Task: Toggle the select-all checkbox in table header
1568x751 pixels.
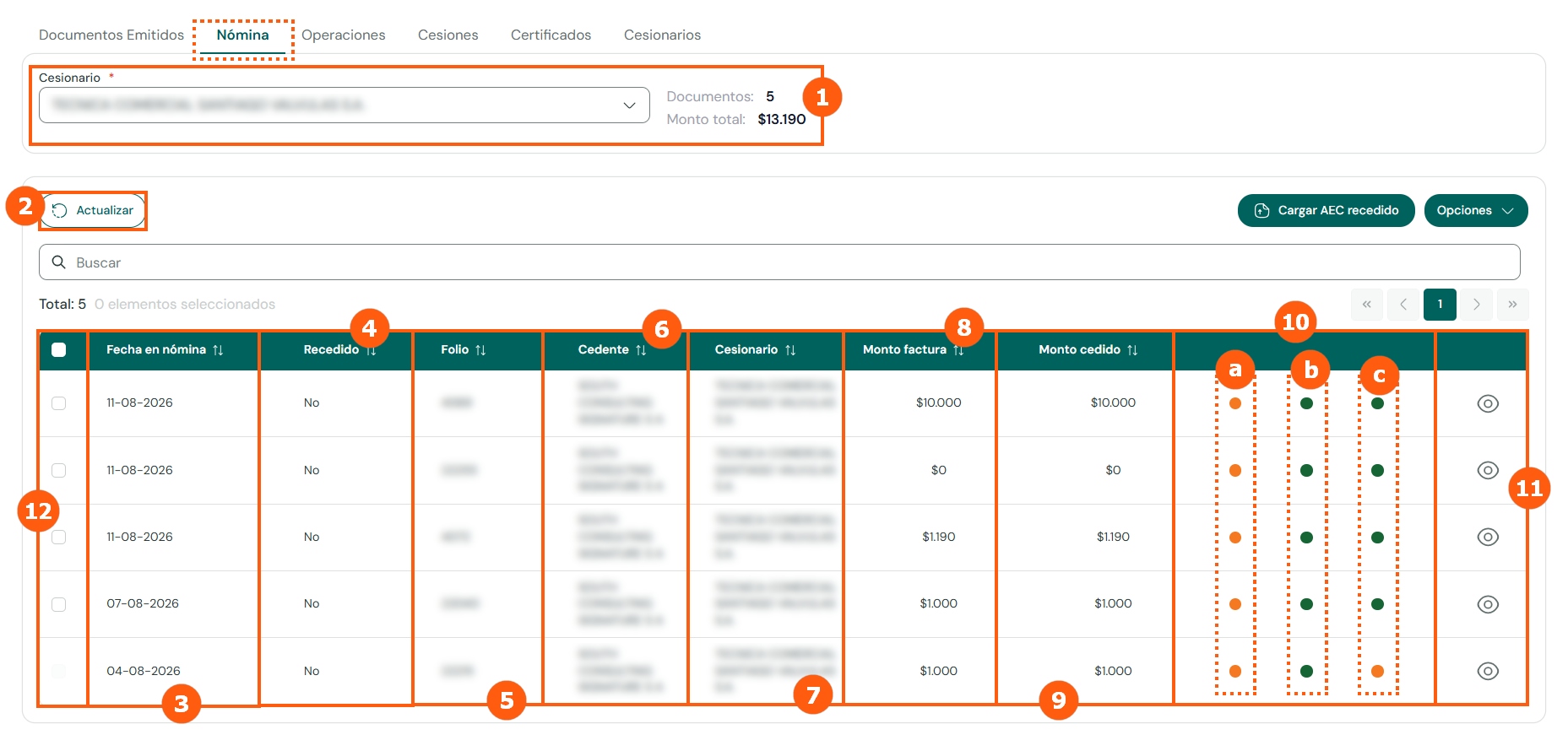Action: (x=59, y=350)
